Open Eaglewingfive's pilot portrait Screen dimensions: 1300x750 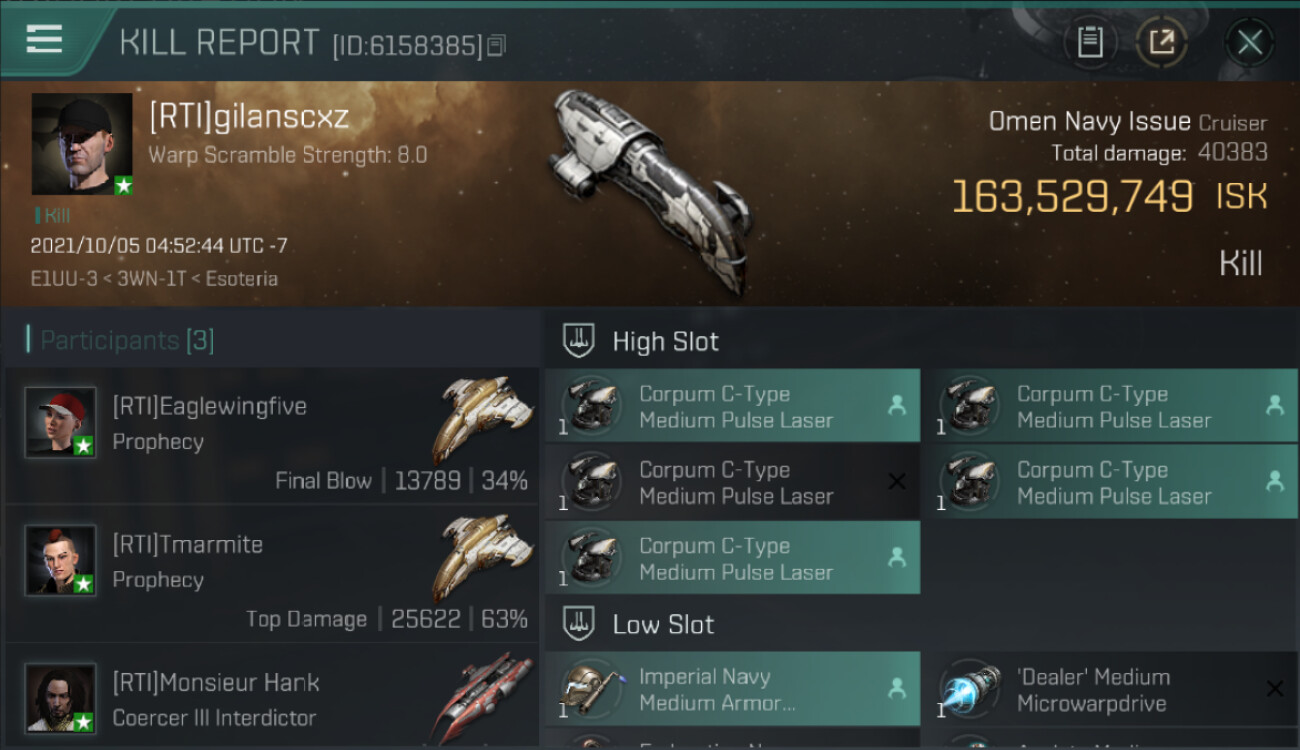click(x=61, y=423)
